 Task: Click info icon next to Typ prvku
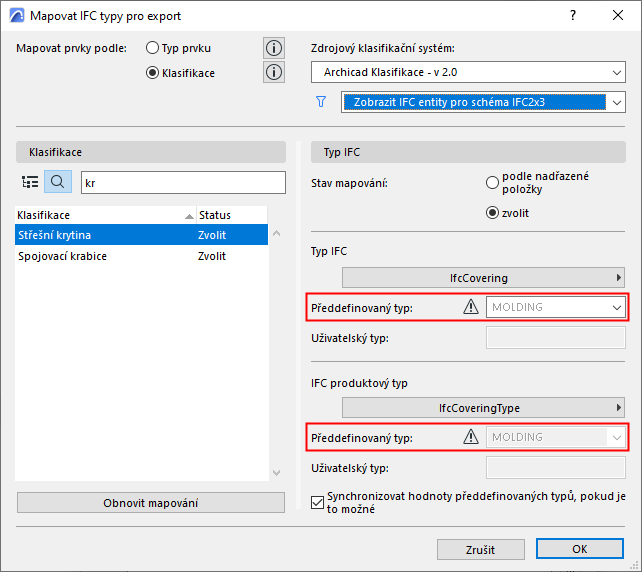(x=273, y=48)
